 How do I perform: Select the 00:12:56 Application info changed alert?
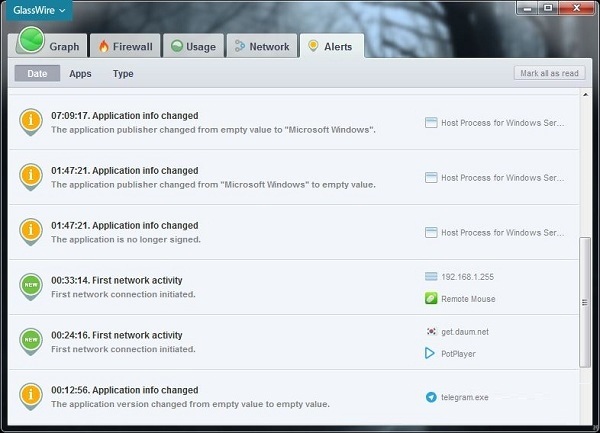[200, 397]
